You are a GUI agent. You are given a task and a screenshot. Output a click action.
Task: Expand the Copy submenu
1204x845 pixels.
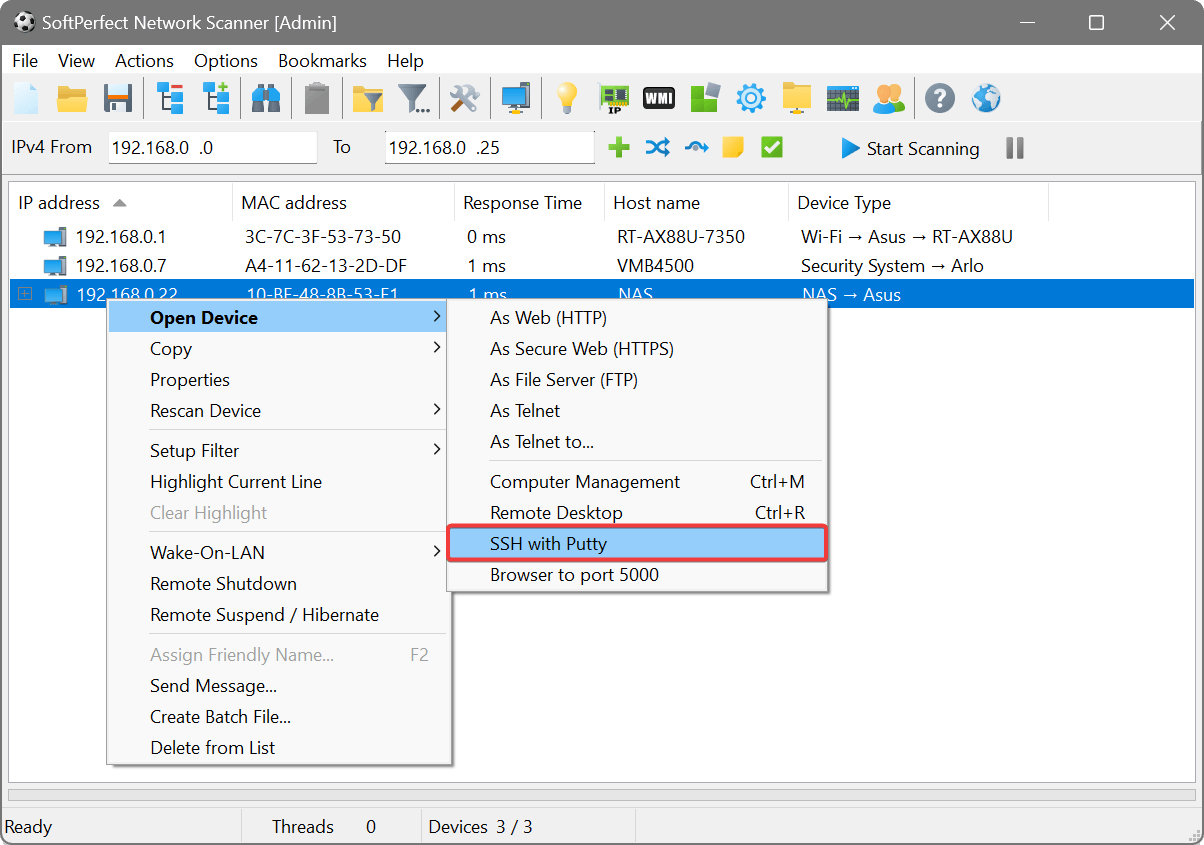[x=279, y=349]
